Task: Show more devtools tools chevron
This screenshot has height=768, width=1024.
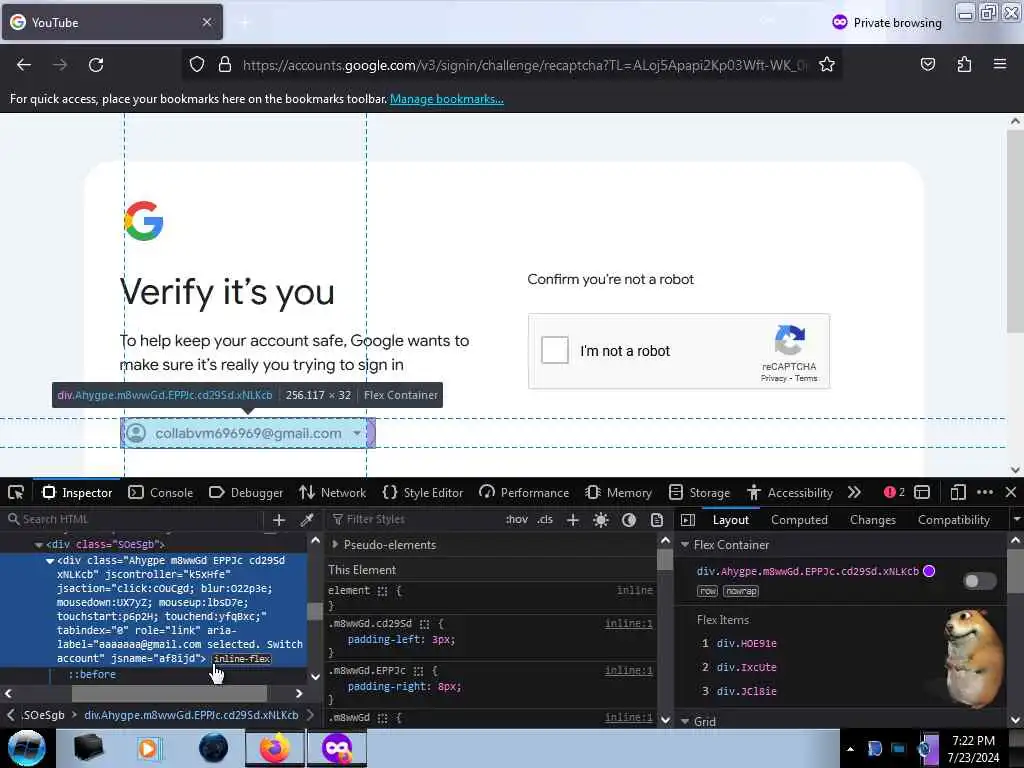Action: click(x=854, y=492)
